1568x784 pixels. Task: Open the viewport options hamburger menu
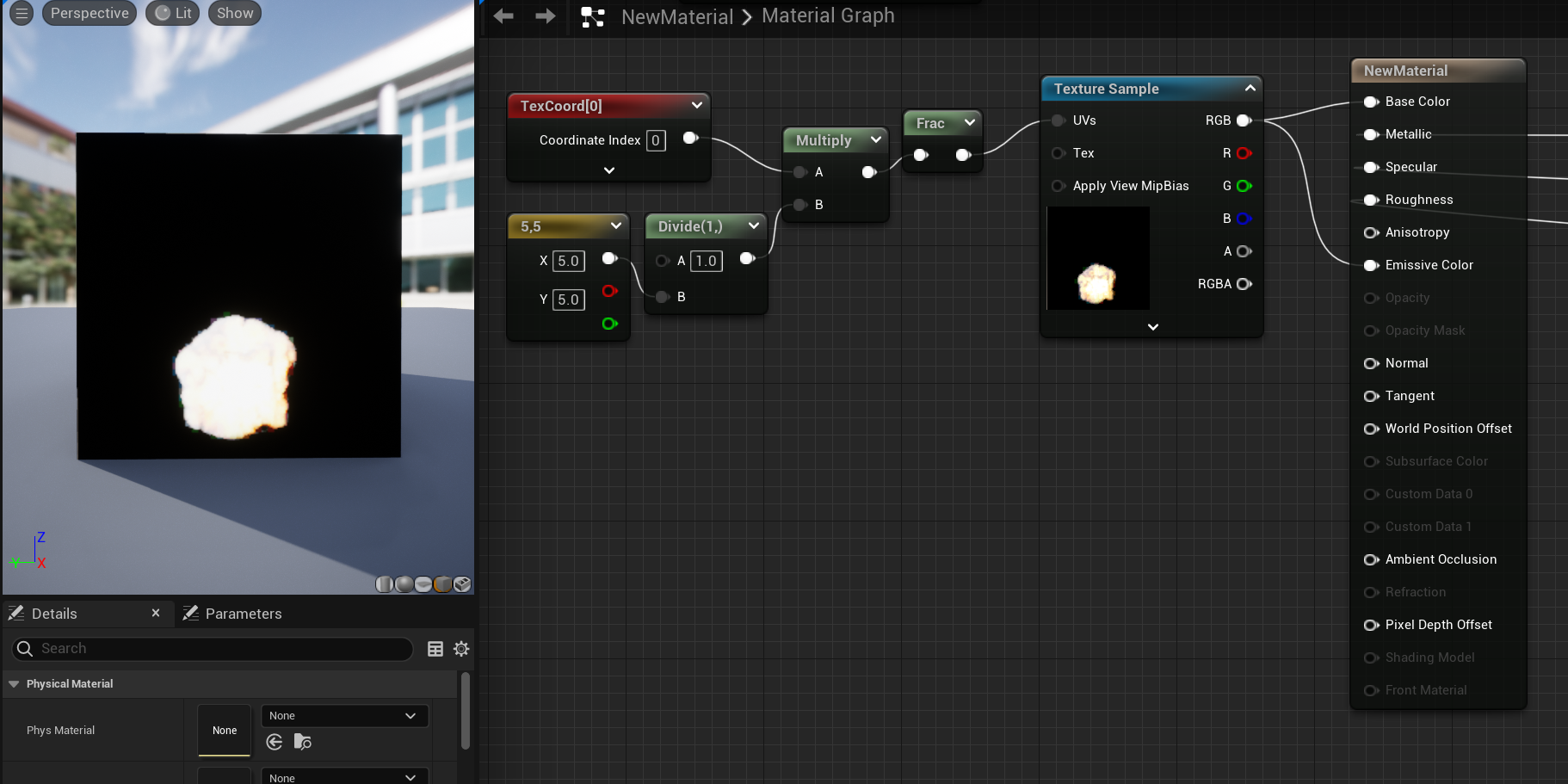pos(22,13)
